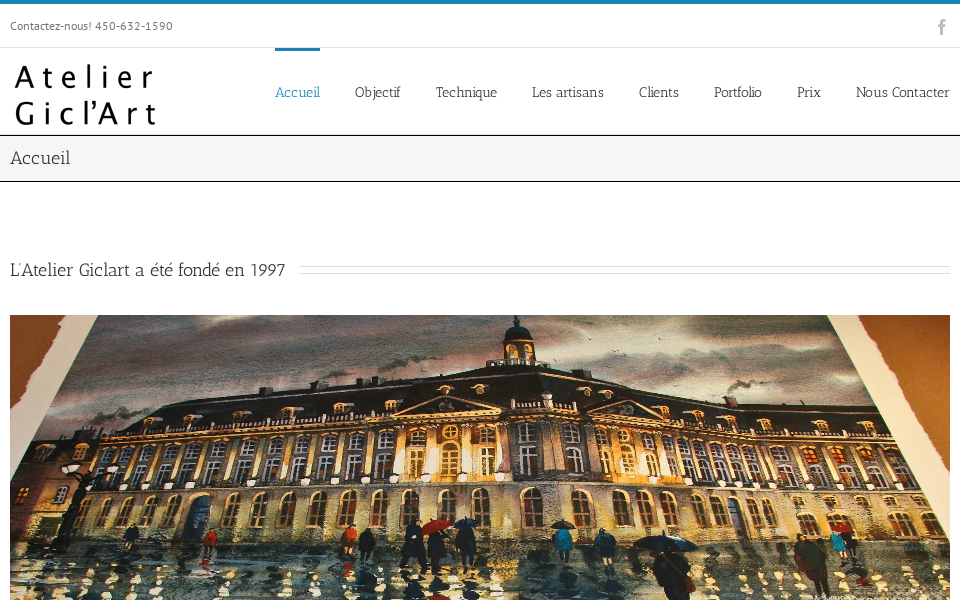View the Portfolio section
Screen dimensions: 960x600
(x=737, y=92)
